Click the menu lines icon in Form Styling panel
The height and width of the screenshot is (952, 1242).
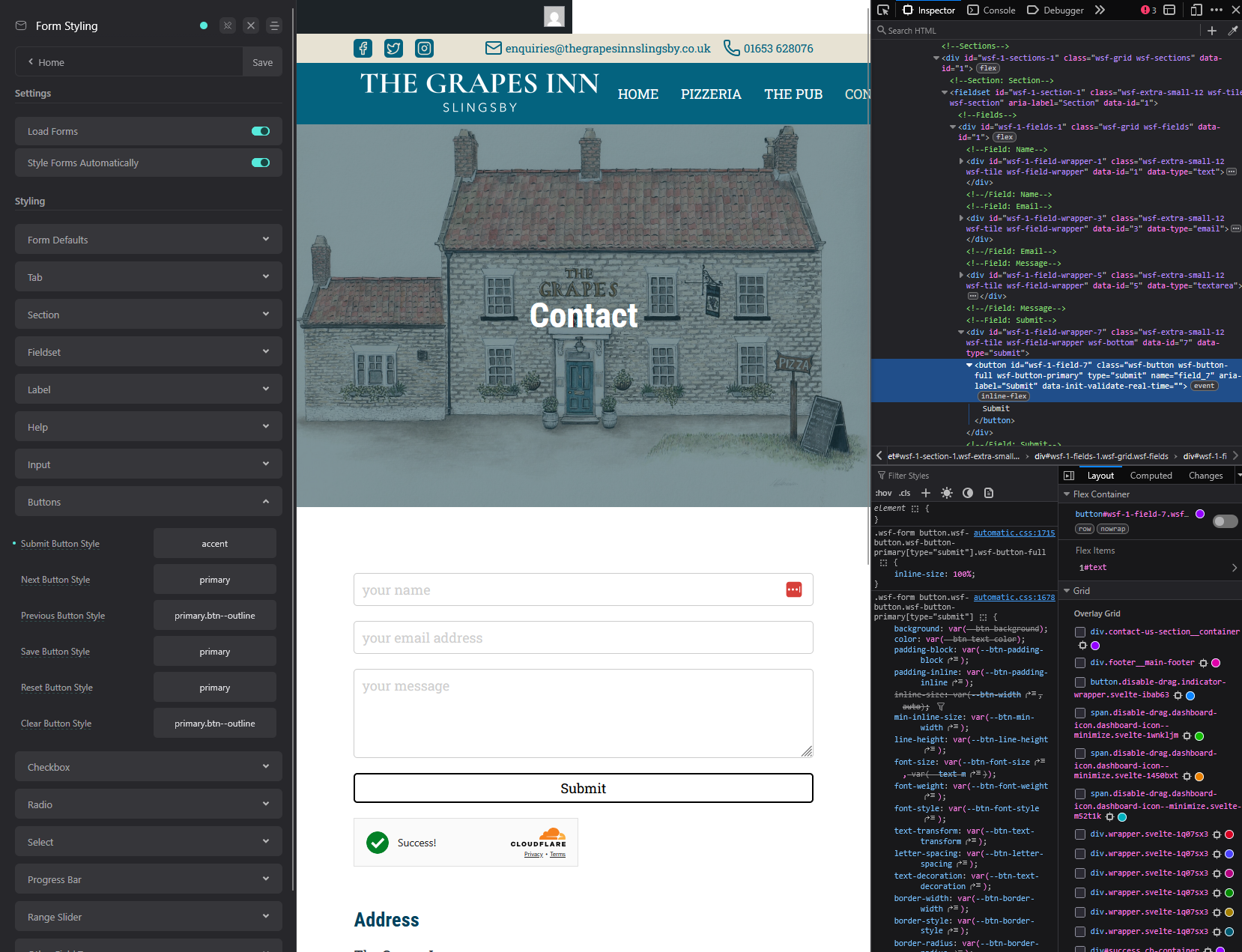click(x=274, y=25)
